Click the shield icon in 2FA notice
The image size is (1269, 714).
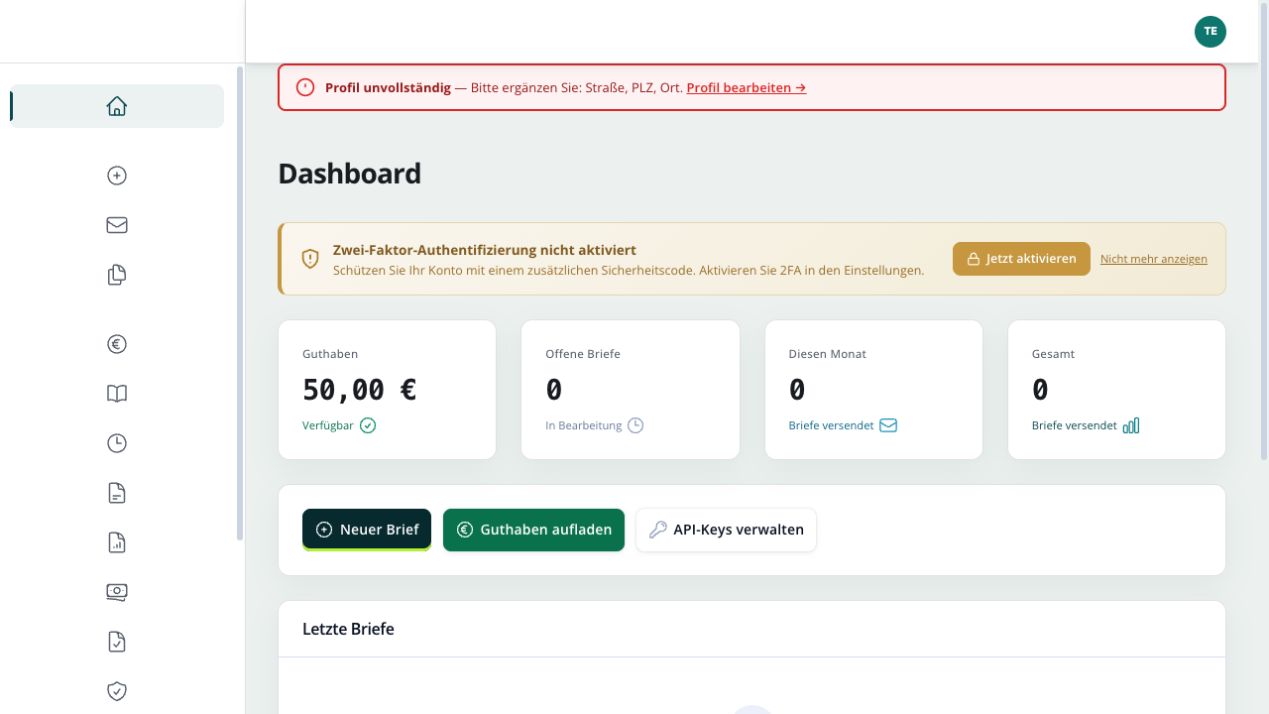pos(311,259)
